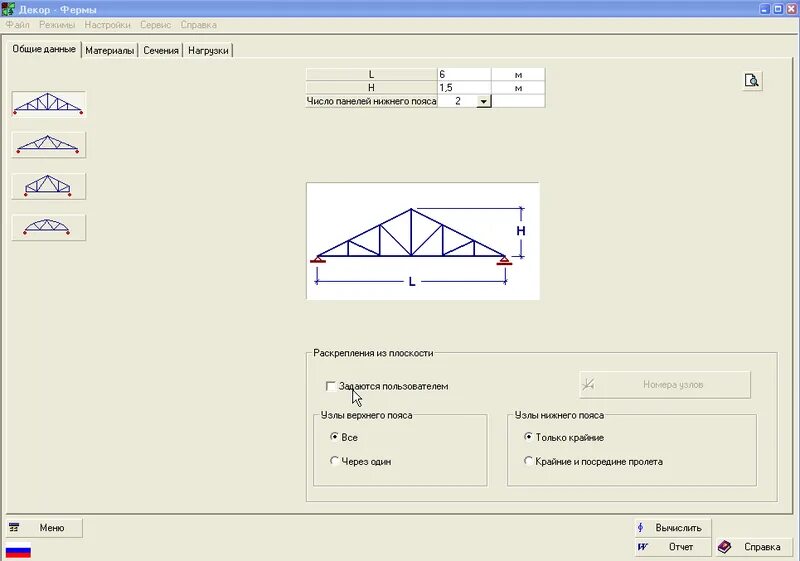This screenshot has height=561, width=800.
Task: Click the 'Число панелей нижнего пояса' label
Action: point(371,101)
